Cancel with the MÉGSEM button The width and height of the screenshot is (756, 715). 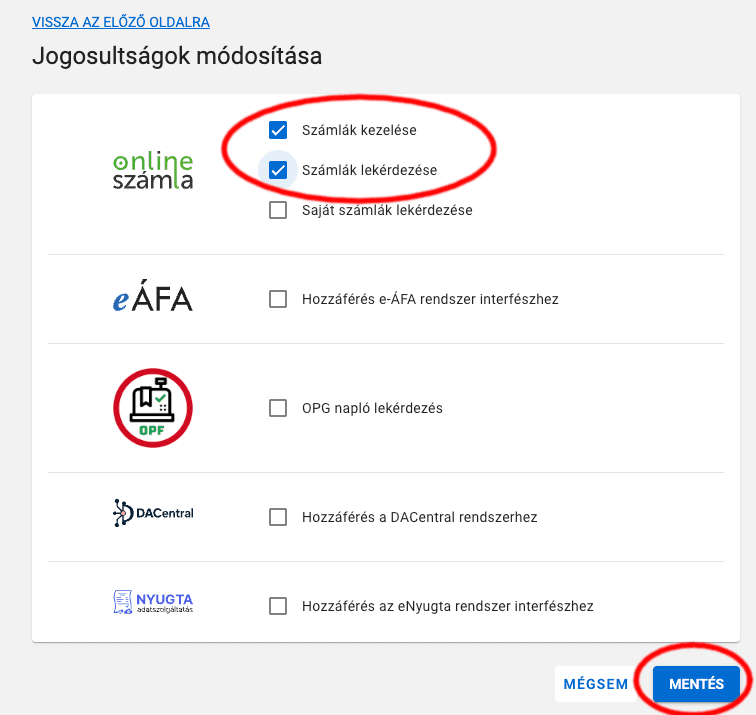click(595, 684)
